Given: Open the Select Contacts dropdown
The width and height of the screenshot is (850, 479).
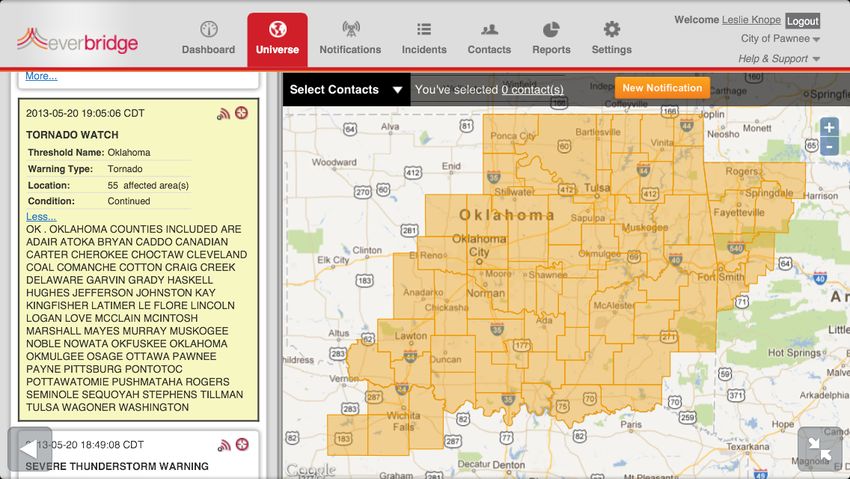Looking at the screenshot, I should pos(346,89).
